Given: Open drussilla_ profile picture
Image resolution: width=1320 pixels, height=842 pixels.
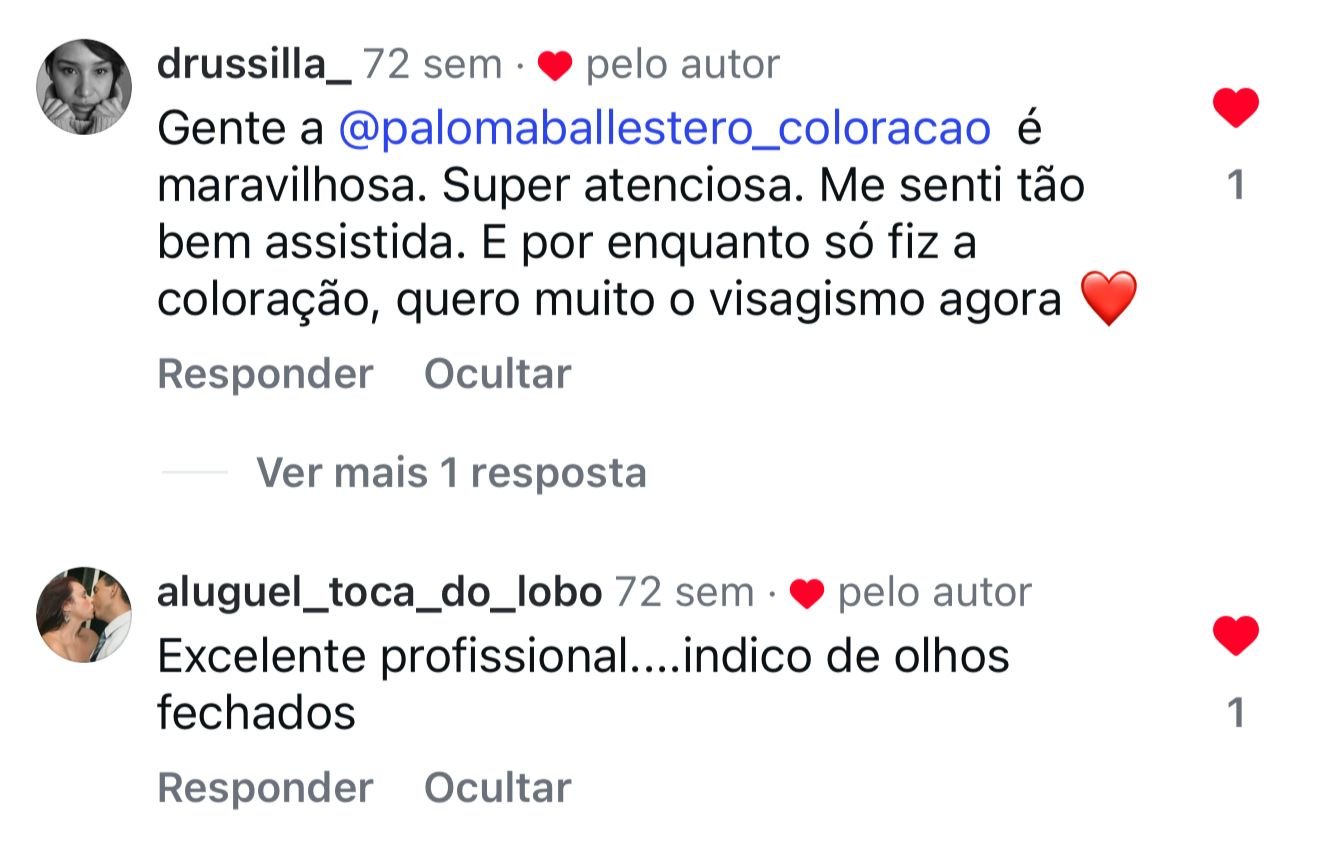Looking at the screenshot, I should (x=84, y=87).
